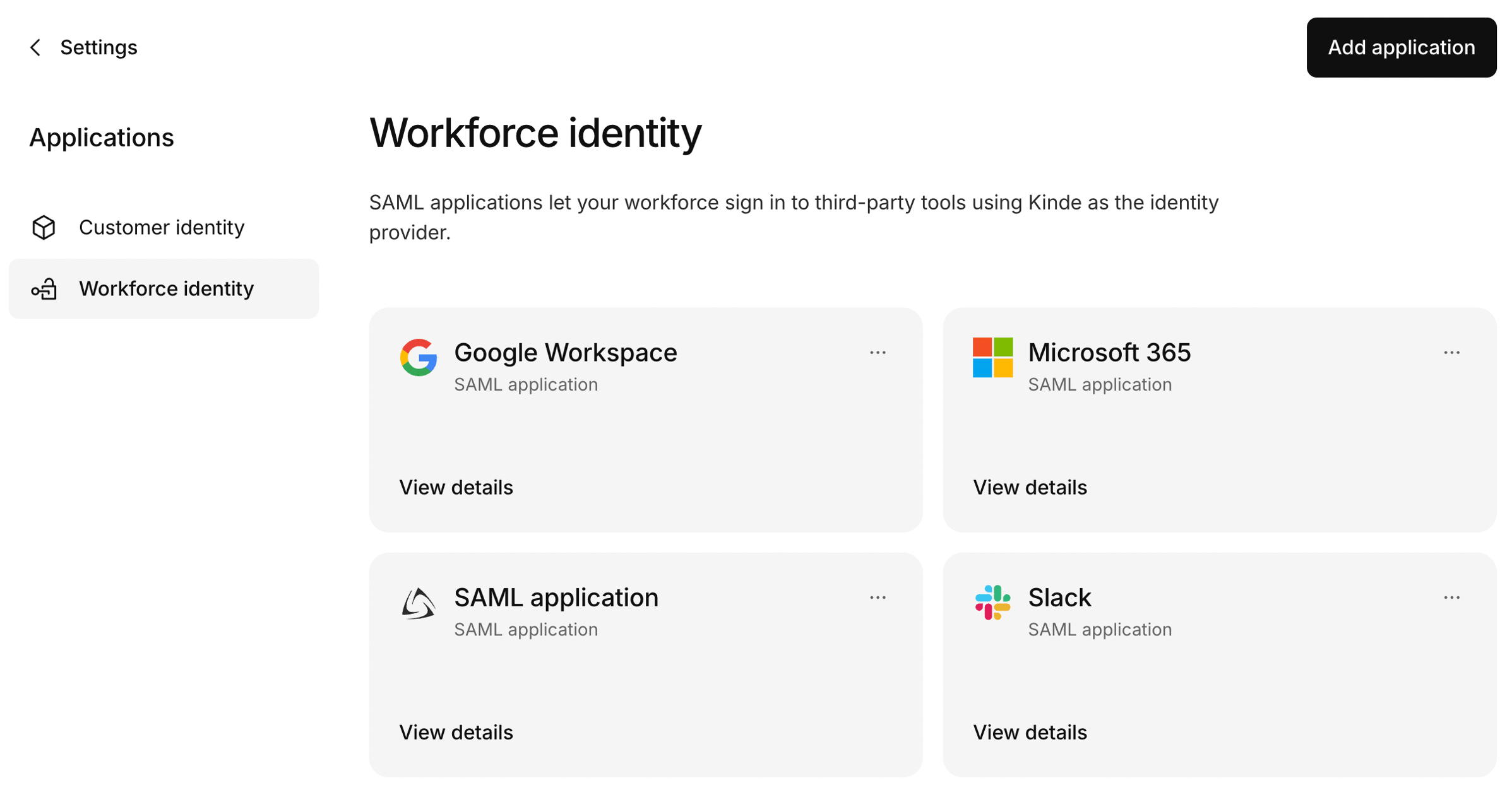The height and width of the screenshot is (795, 1512).
Task: Open the Microsoft 365 three-dot menu
Action: point(1451,352)
